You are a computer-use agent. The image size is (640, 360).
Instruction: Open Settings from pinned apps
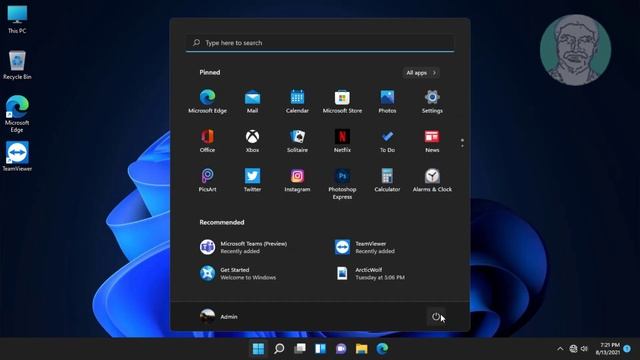coord(432,101)
